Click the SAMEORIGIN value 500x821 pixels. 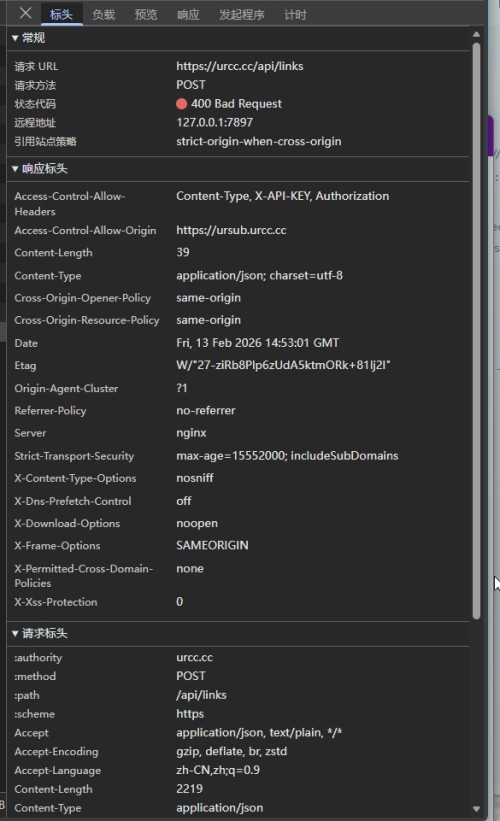tap(212, 546)
